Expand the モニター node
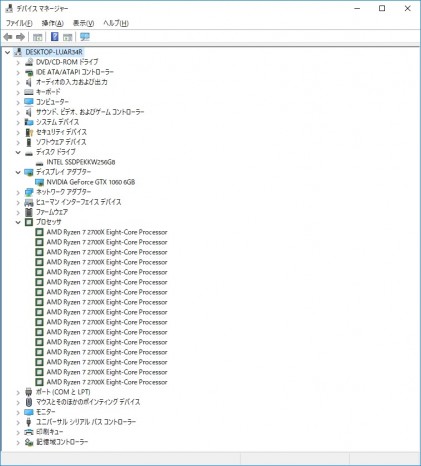This screenshot has width=421, height=466. (x=18, y=412)
